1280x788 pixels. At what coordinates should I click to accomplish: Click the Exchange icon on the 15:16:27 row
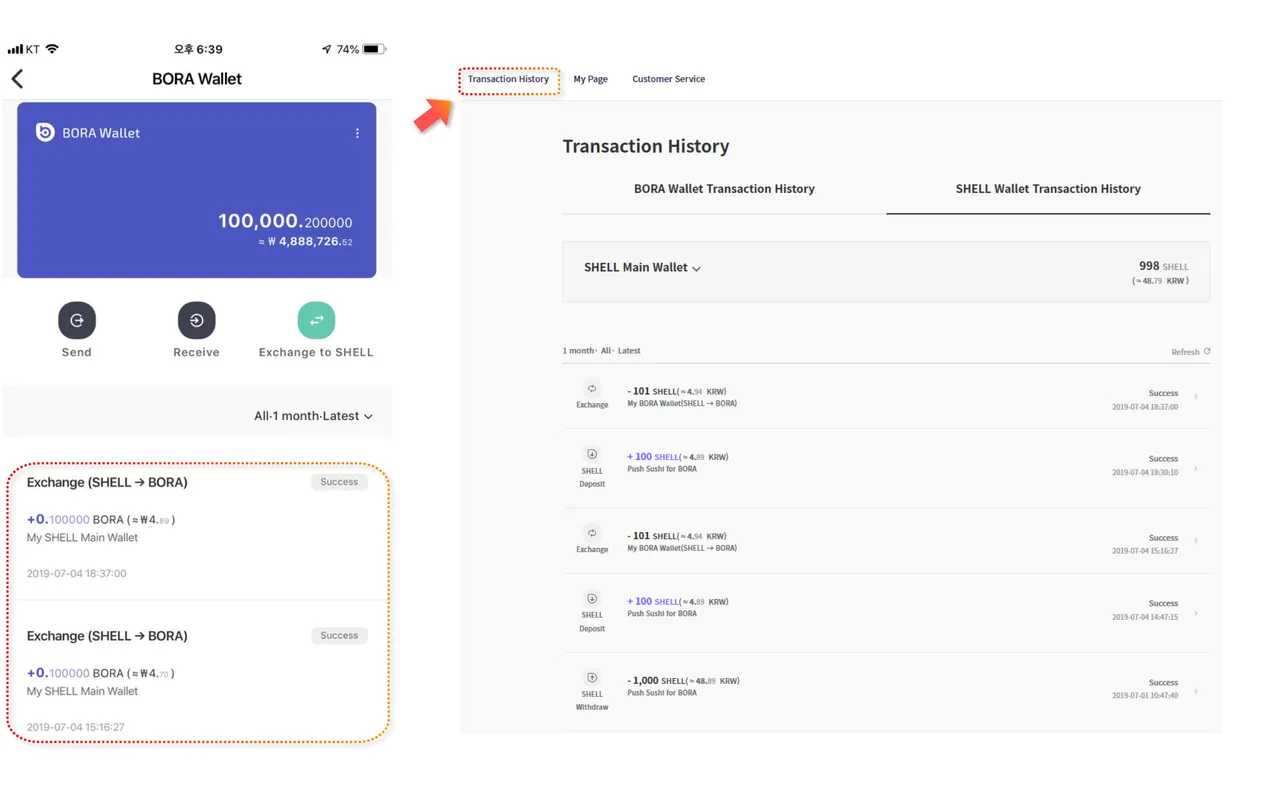pyautogui.click(x=592, y=533)
